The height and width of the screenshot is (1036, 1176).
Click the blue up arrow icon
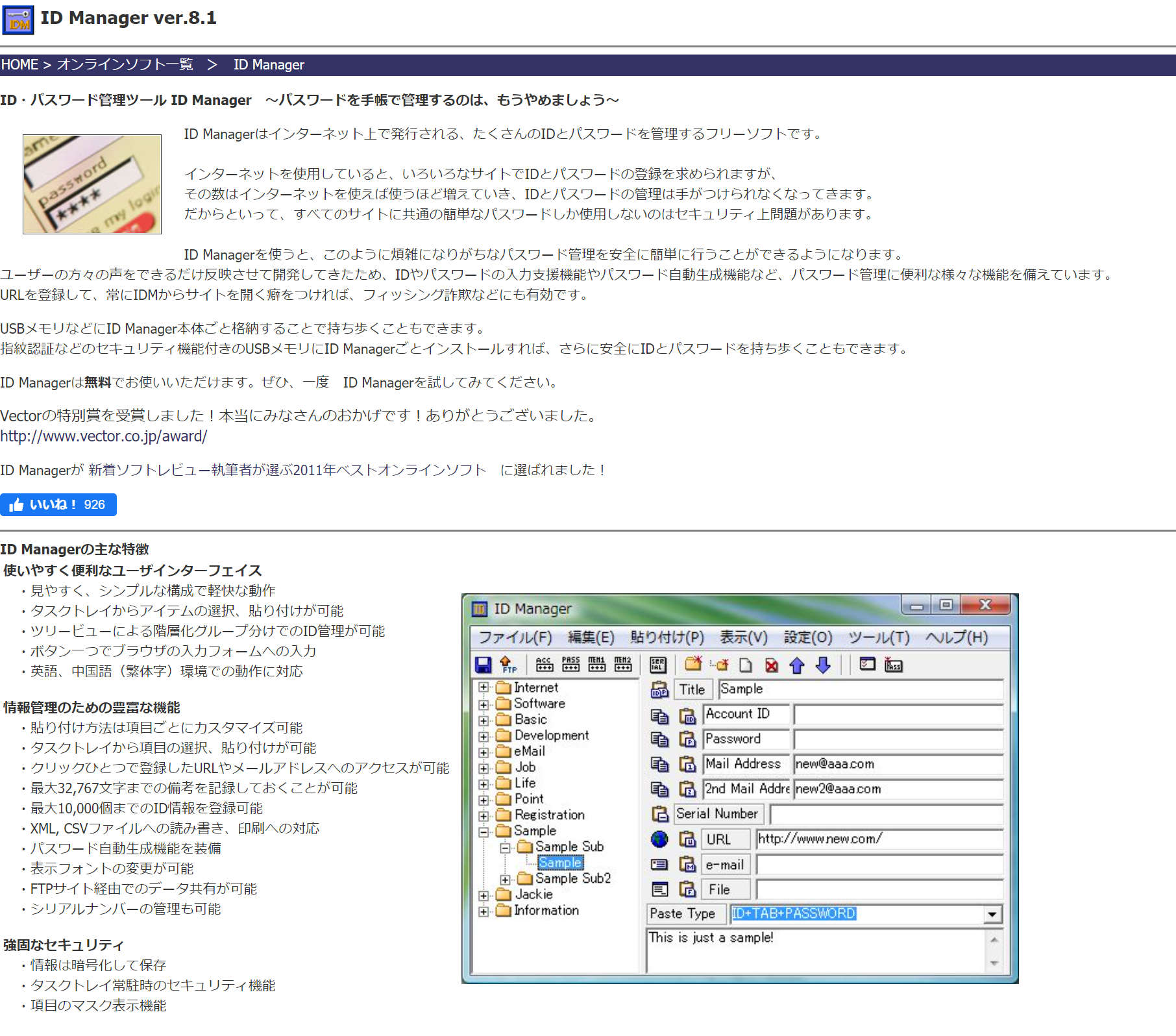pyautogui.click(x=797, y=665)
